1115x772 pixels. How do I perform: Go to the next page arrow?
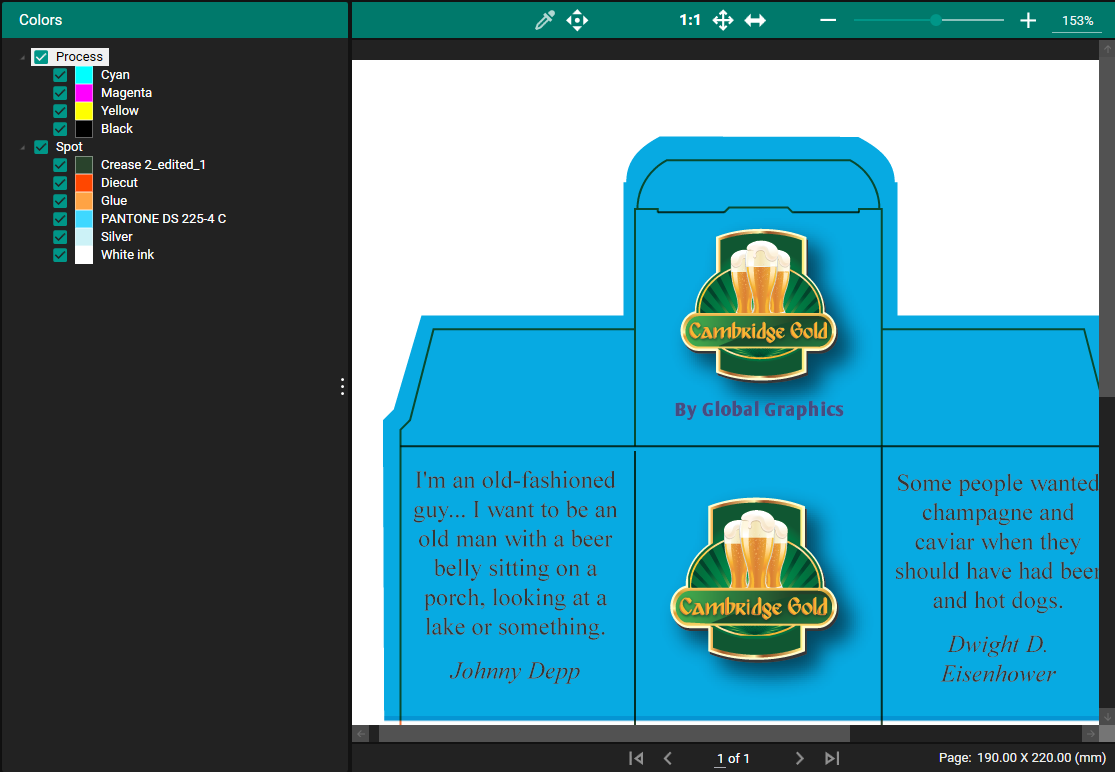tap(799, 758)
